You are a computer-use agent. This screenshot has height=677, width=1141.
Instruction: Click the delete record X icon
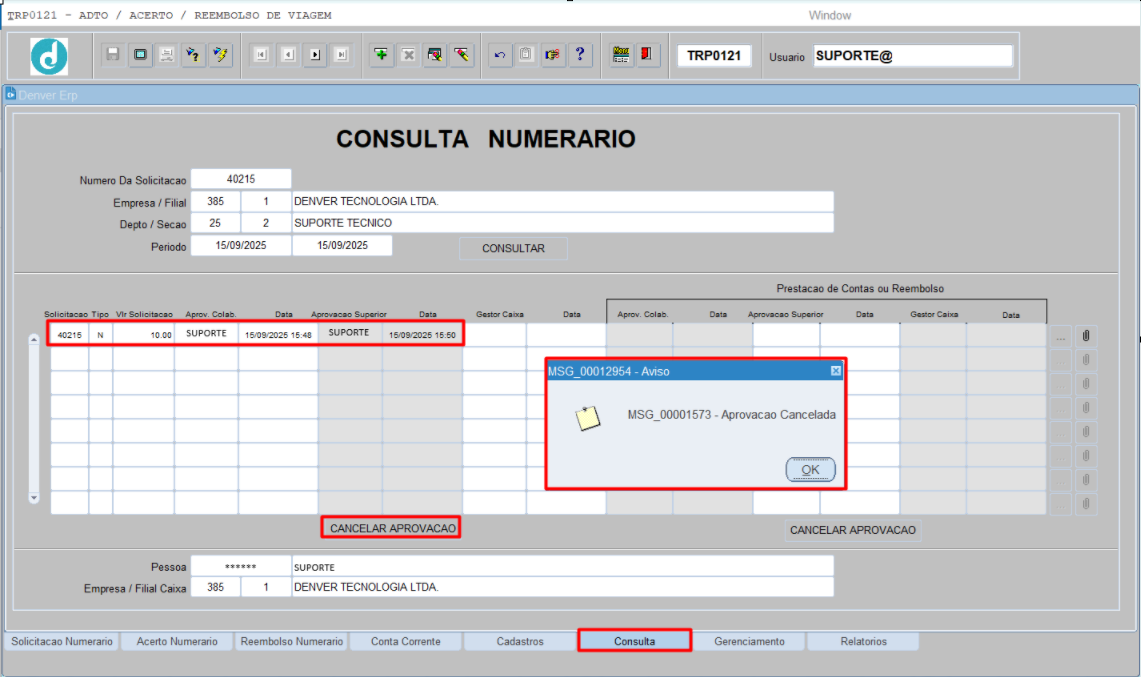[x=408, y=56]
